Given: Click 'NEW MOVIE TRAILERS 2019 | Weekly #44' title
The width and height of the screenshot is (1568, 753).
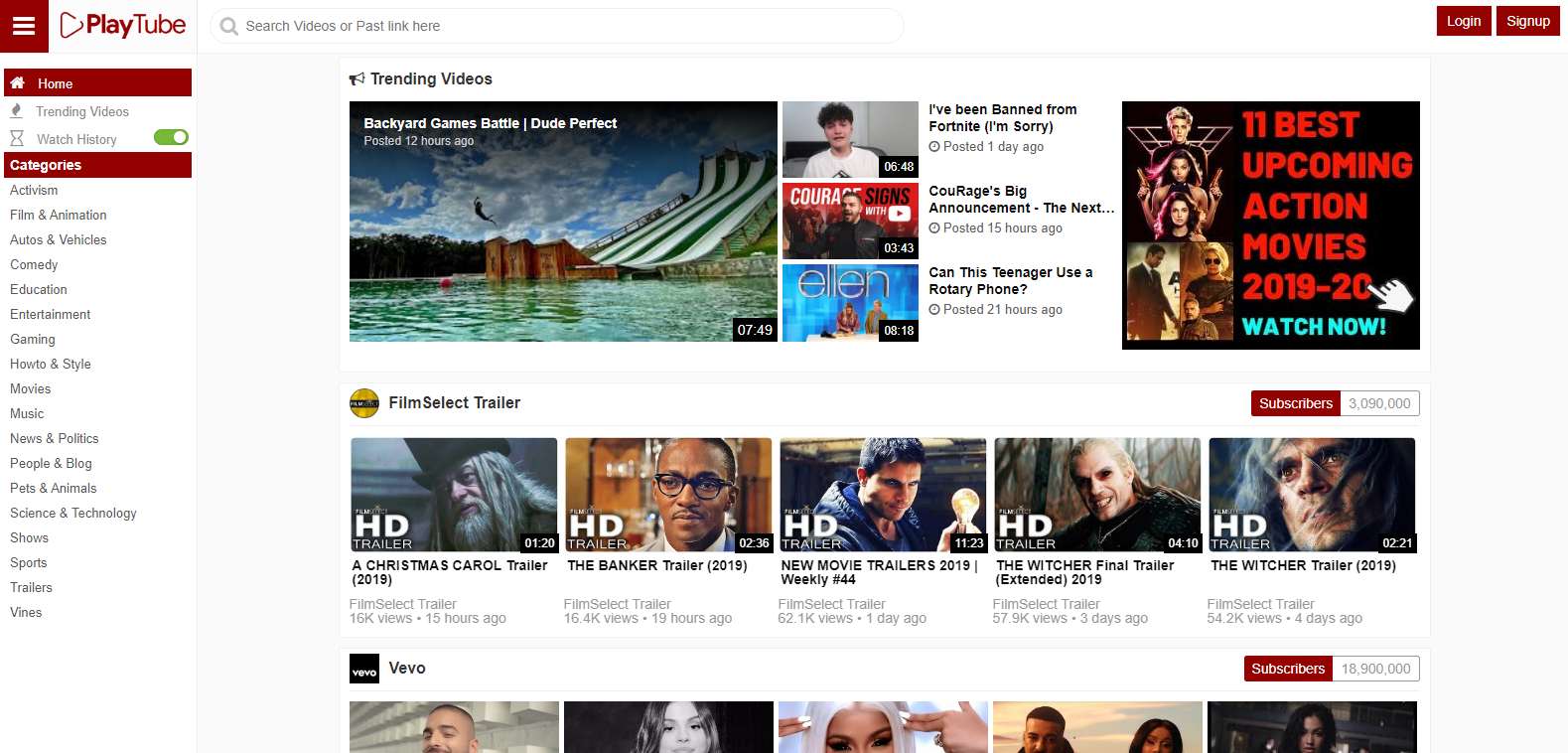Looking at the screenshot, I should (x=880, y=572).
